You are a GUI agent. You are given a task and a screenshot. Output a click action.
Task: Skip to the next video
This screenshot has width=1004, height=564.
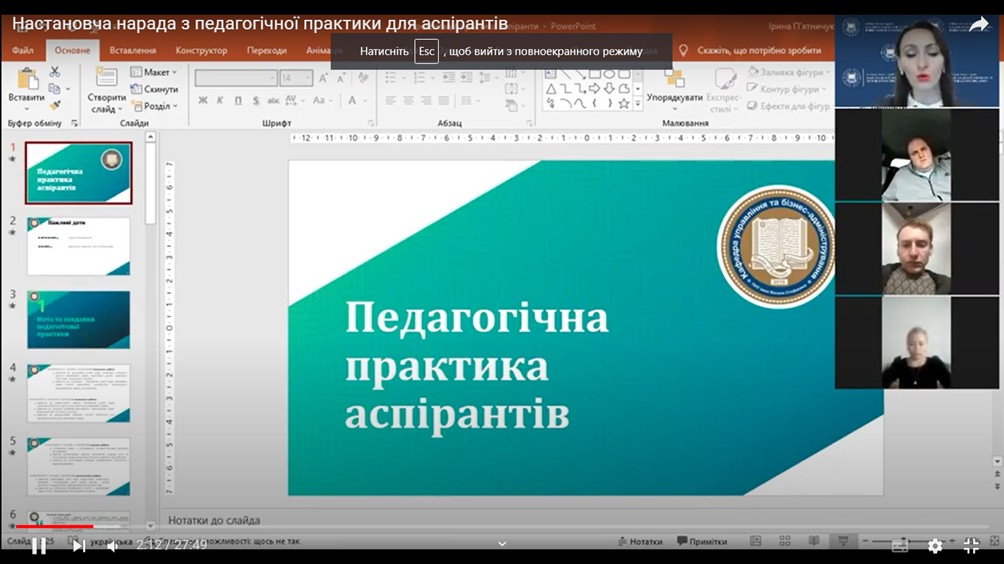[79, 546]
